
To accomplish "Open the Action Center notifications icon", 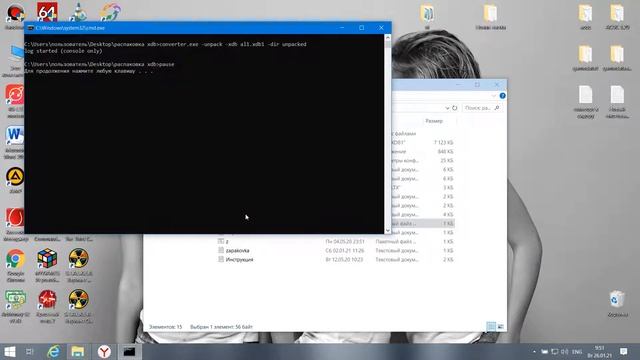I will [x=624, y=351].
